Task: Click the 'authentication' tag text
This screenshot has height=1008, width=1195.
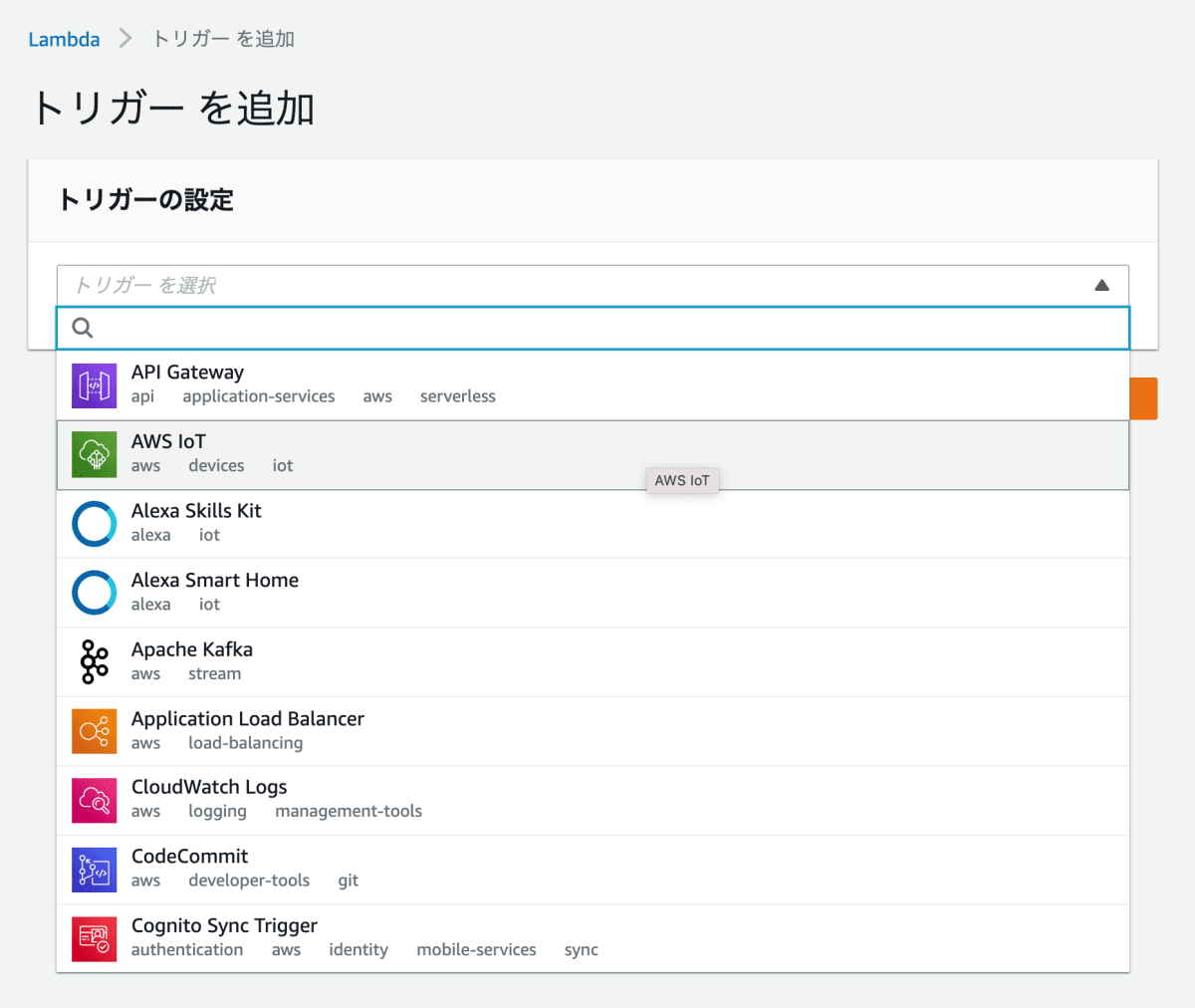Action: (x=187, y=950)
